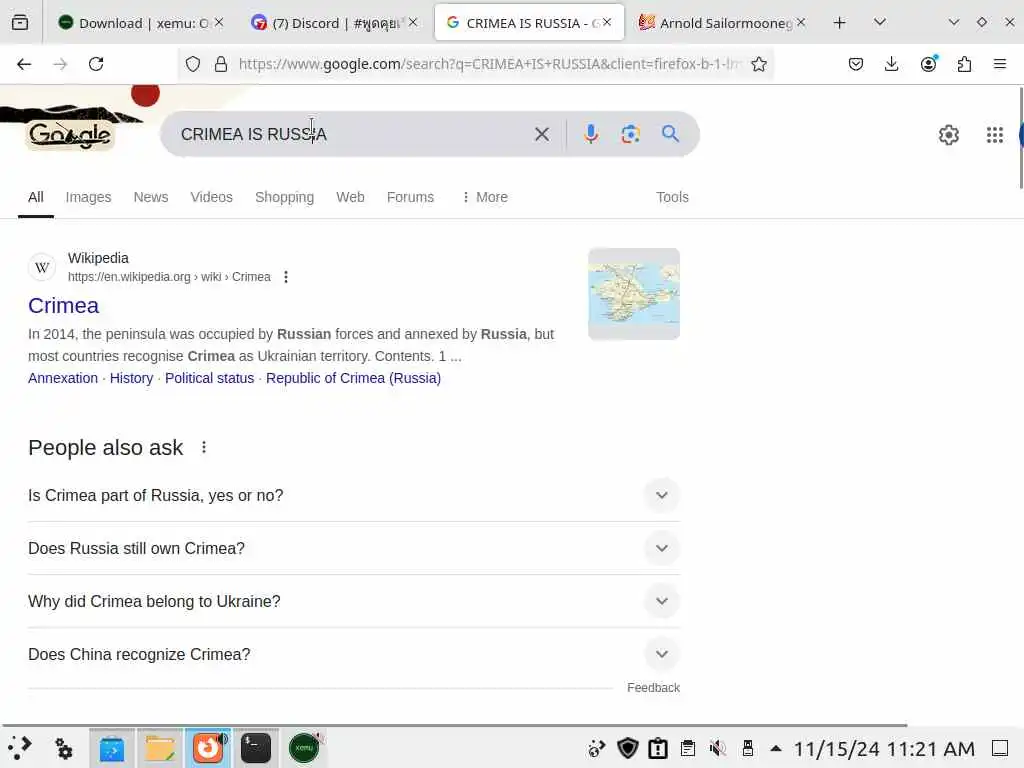Focus the Google search text field
Image resolution: width=1024 pixels, height=768 pixels.
[353, 135]
